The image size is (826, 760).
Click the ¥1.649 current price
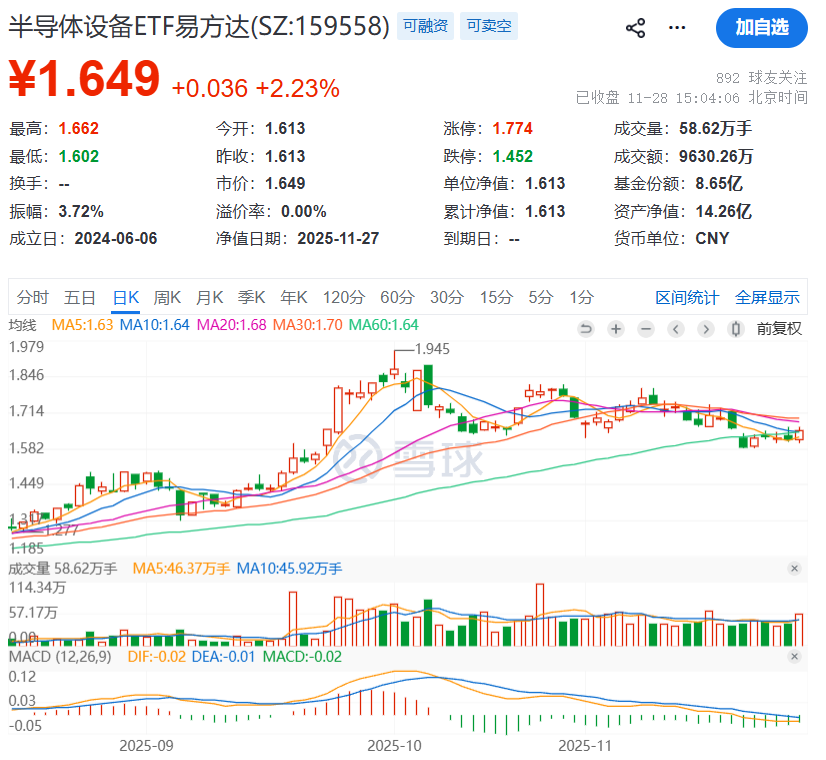point(84,79)
